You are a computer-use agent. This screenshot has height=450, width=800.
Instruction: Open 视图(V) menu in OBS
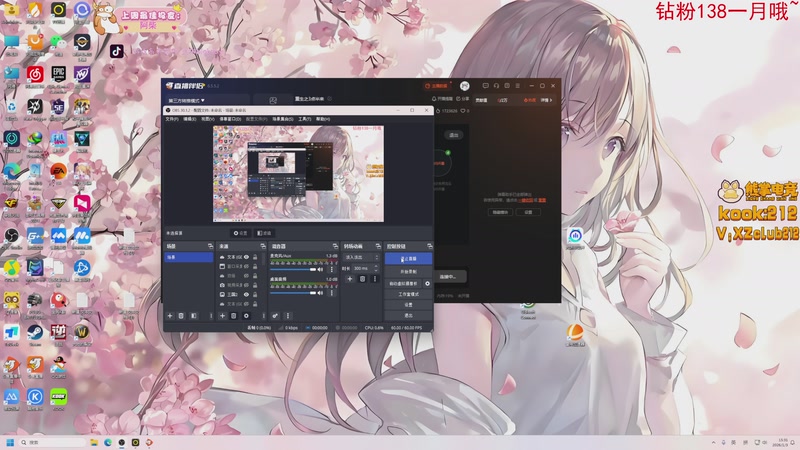pos(208,119)
